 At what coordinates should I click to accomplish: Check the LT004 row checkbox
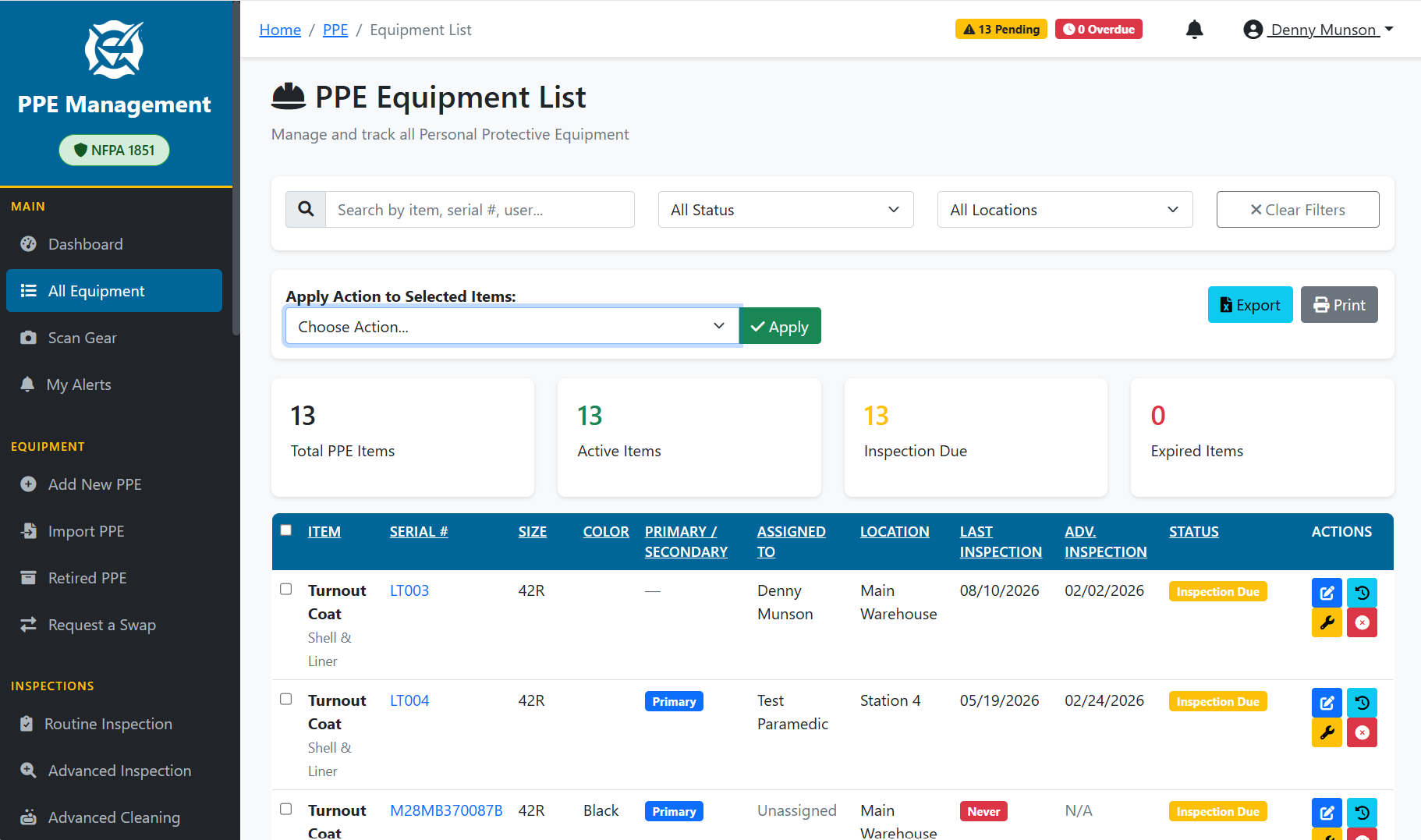click(286, 699)
